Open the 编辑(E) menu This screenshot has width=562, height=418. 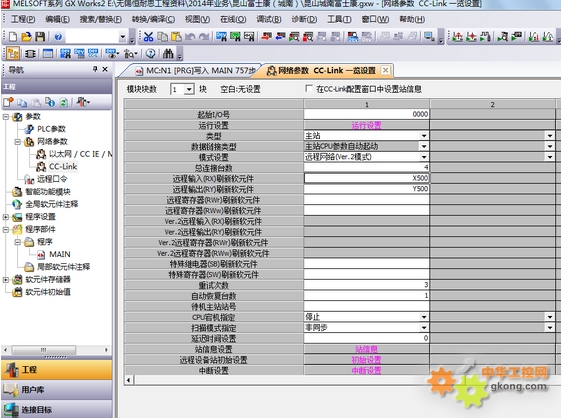57,19
